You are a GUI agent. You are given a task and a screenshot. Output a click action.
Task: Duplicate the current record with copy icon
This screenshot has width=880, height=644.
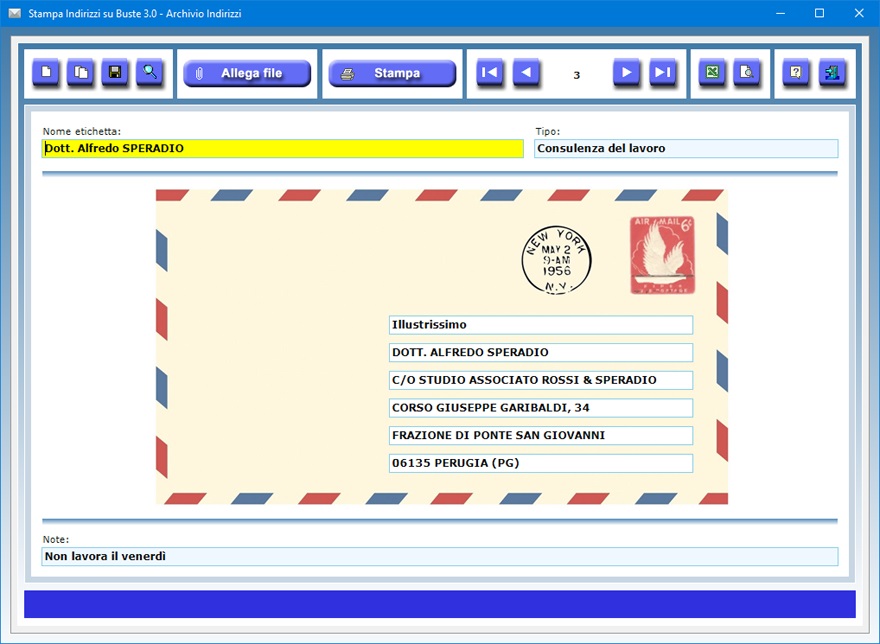(81, 72)
